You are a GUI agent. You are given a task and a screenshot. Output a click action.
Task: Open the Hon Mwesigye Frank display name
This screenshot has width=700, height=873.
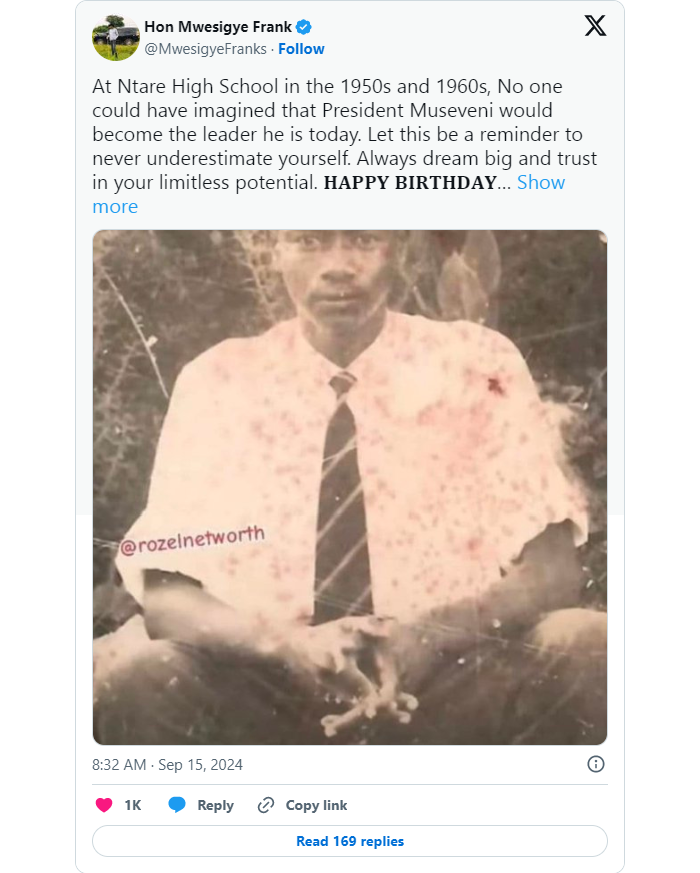218,27
